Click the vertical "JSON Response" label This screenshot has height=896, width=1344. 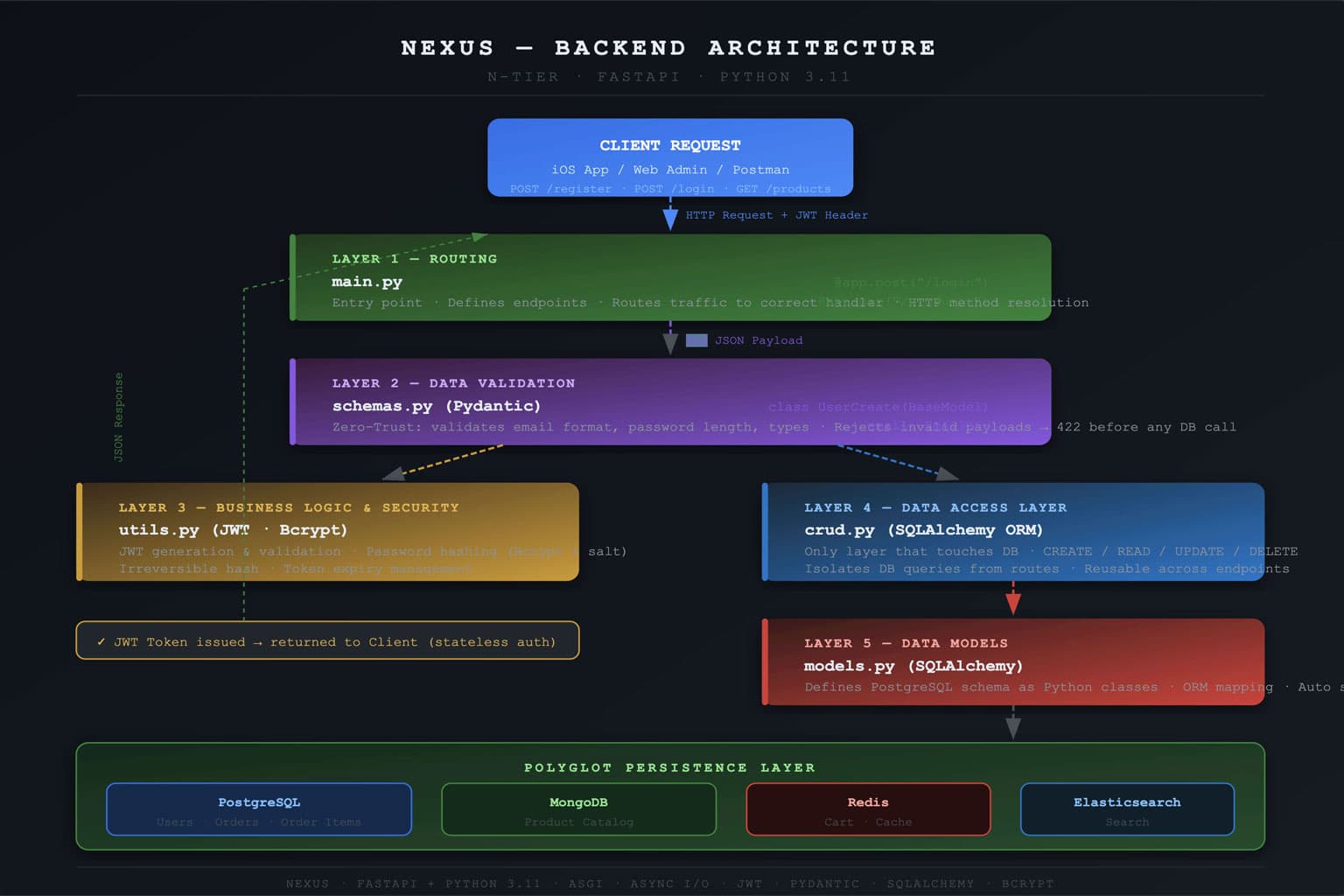[x=119, y=417]
